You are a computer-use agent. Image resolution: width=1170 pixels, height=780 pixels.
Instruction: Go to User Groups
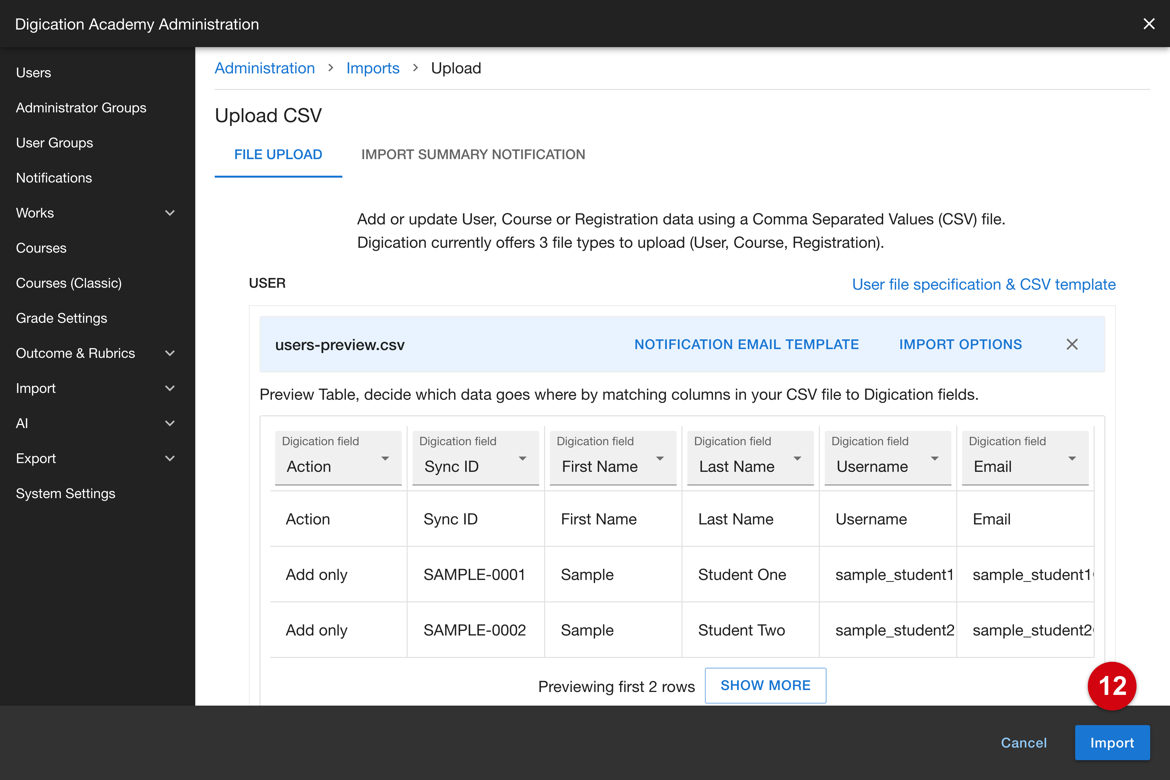point(54,143)
